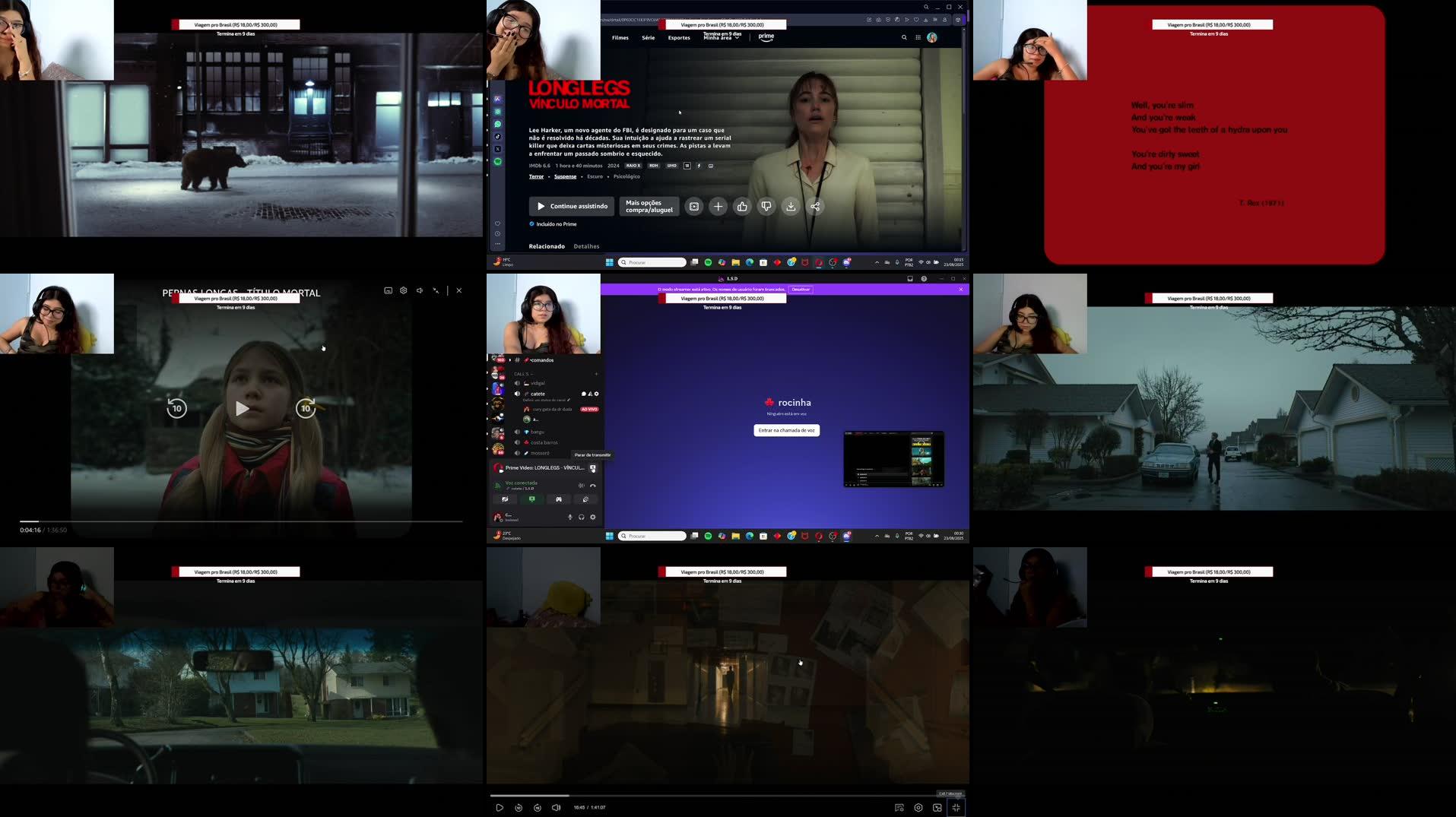Open Discord soundboard icon
Image resolution: width=1456 pixels, height=817 pixels.
585,499
